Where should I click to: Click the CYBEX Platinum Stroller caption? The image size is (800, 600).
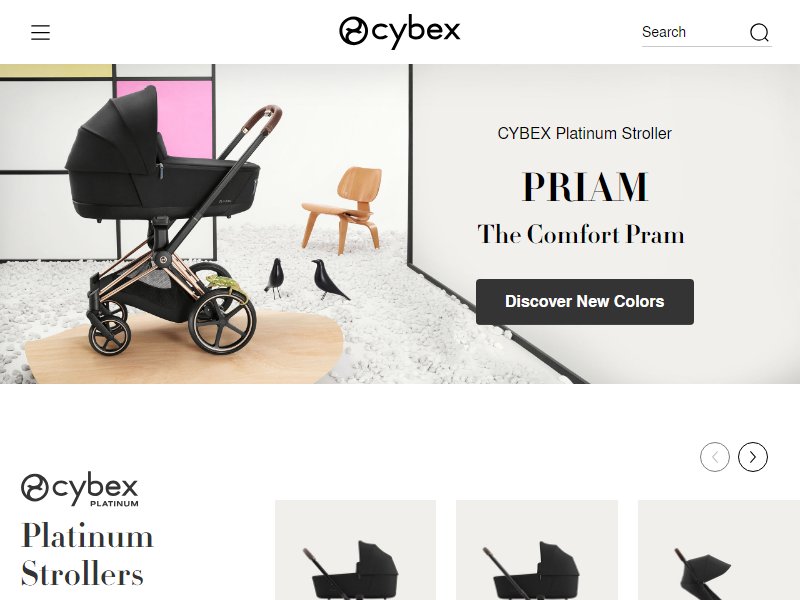pyautogui.click(x=585, y=133)
